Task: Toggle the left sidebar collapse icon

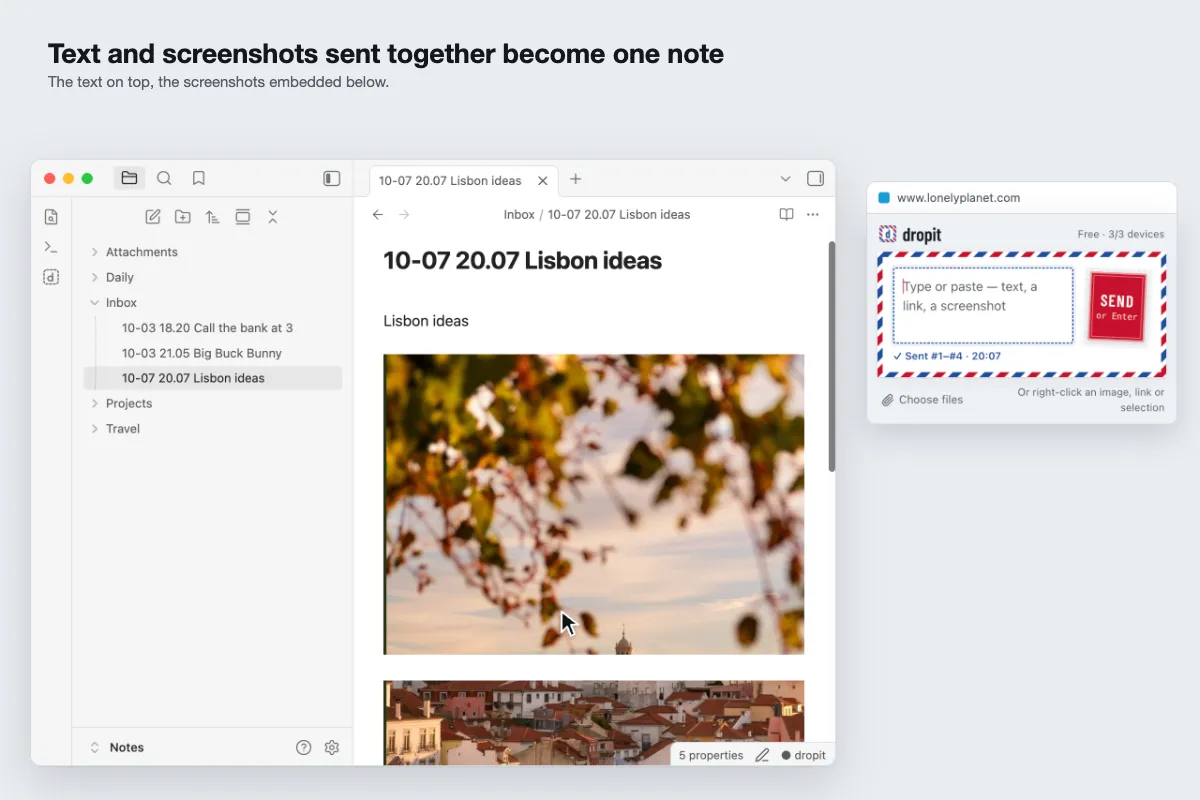Action: tap(332, 178)
